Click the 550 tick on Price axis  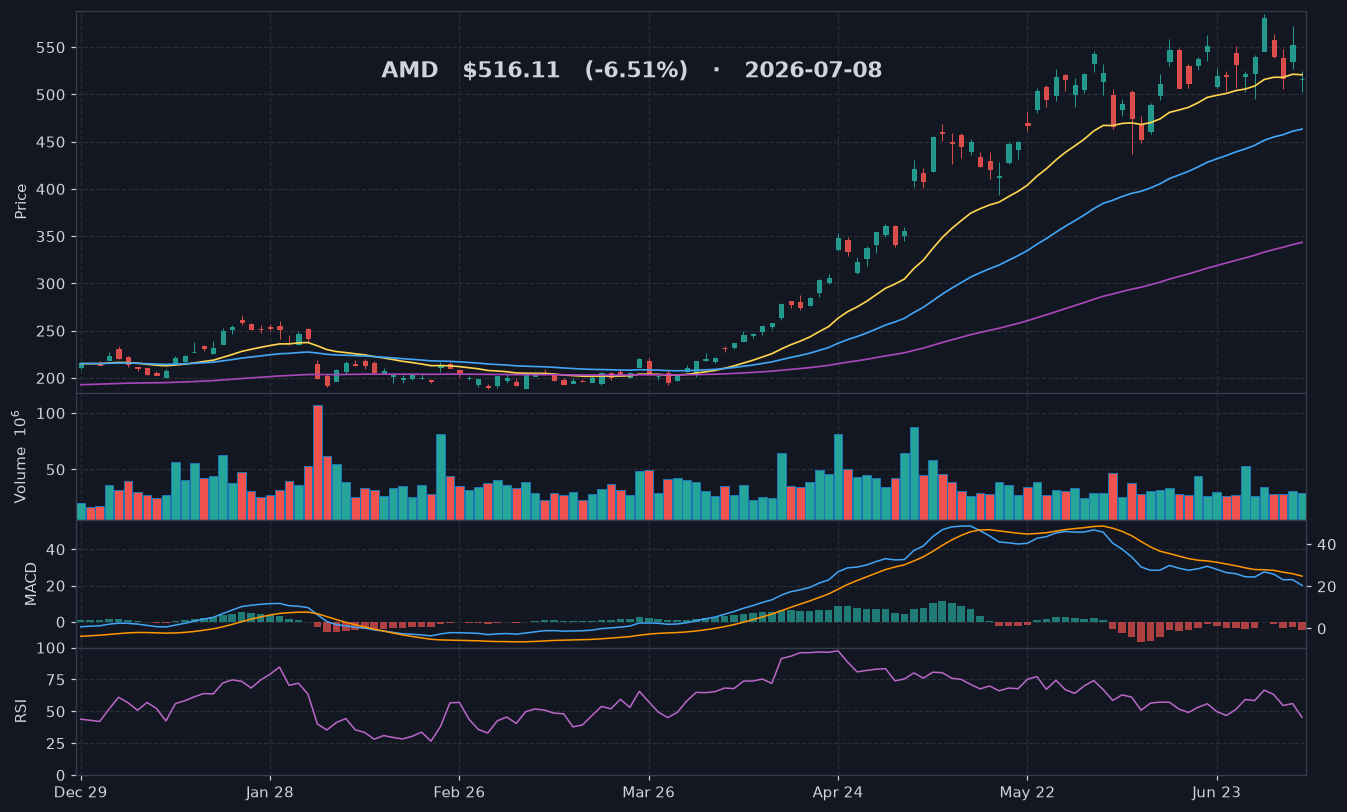point(51,48)
